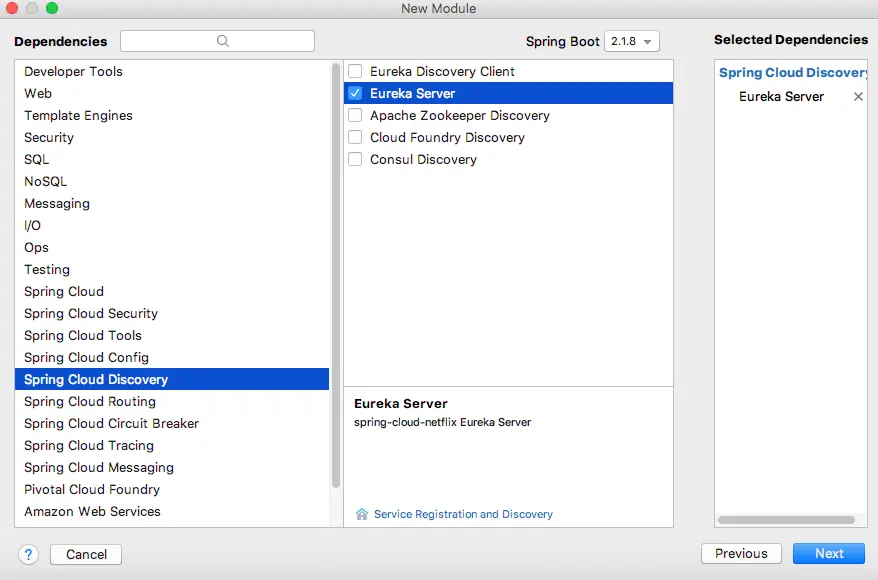Choose Spring Cloud Circuit Breaker category
This screenshot has height=580, width=878.
click(172, 423)
